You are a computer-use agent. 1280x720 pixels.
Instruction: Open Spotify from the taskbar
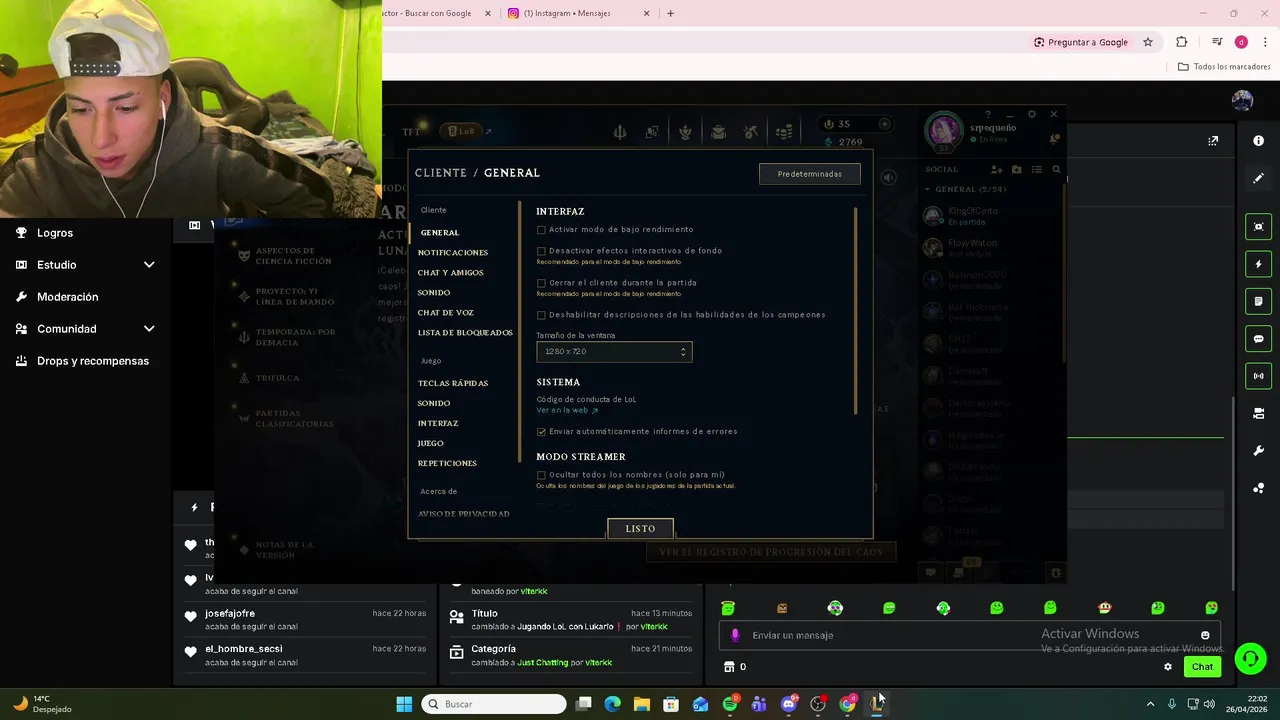[730, 704]
